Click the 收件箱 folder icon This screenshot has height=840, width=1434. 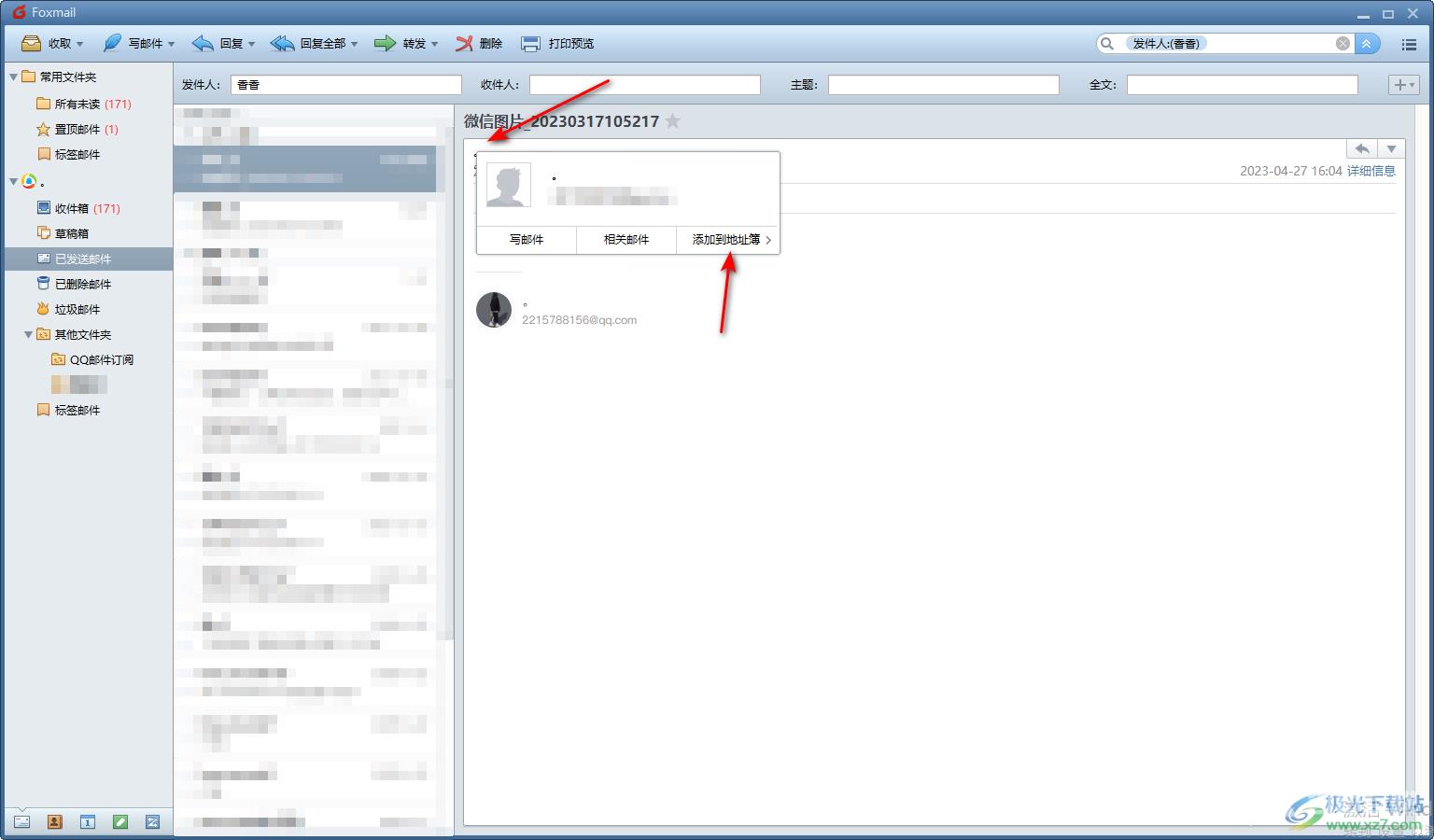pyautogui.click(x=43, y=207)
